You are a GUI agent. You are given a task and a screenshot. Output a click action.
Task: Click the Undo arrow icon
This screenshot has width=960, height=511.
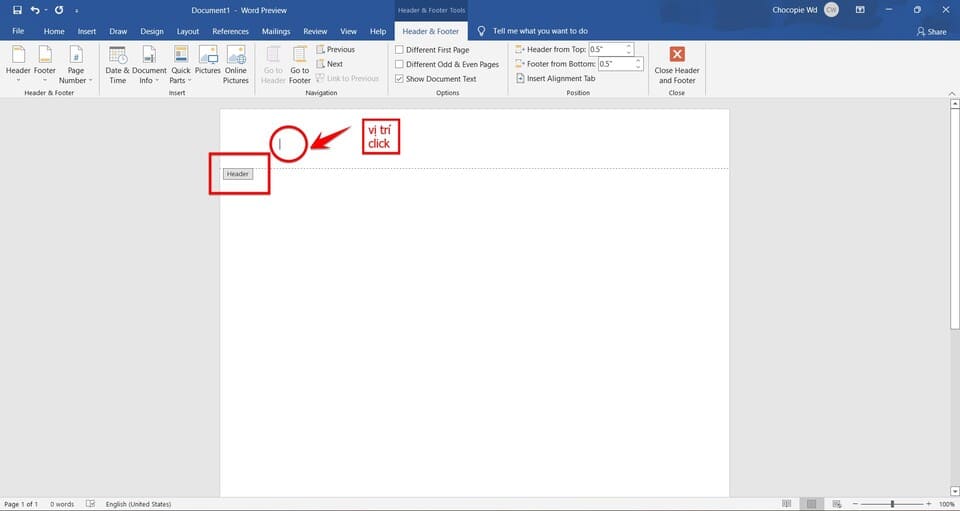point(35,10)
